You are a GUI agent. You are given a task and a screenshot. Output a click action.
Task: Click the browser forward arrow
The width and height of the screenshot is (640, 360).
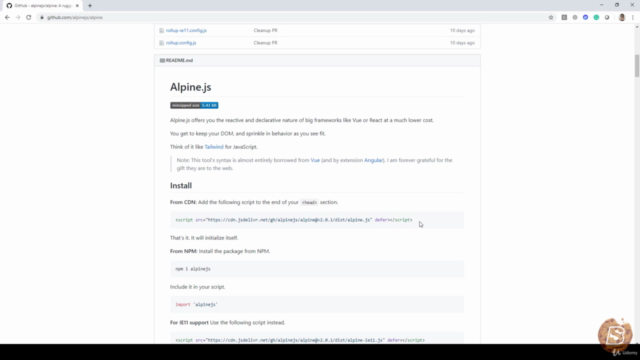pos(18,18)
